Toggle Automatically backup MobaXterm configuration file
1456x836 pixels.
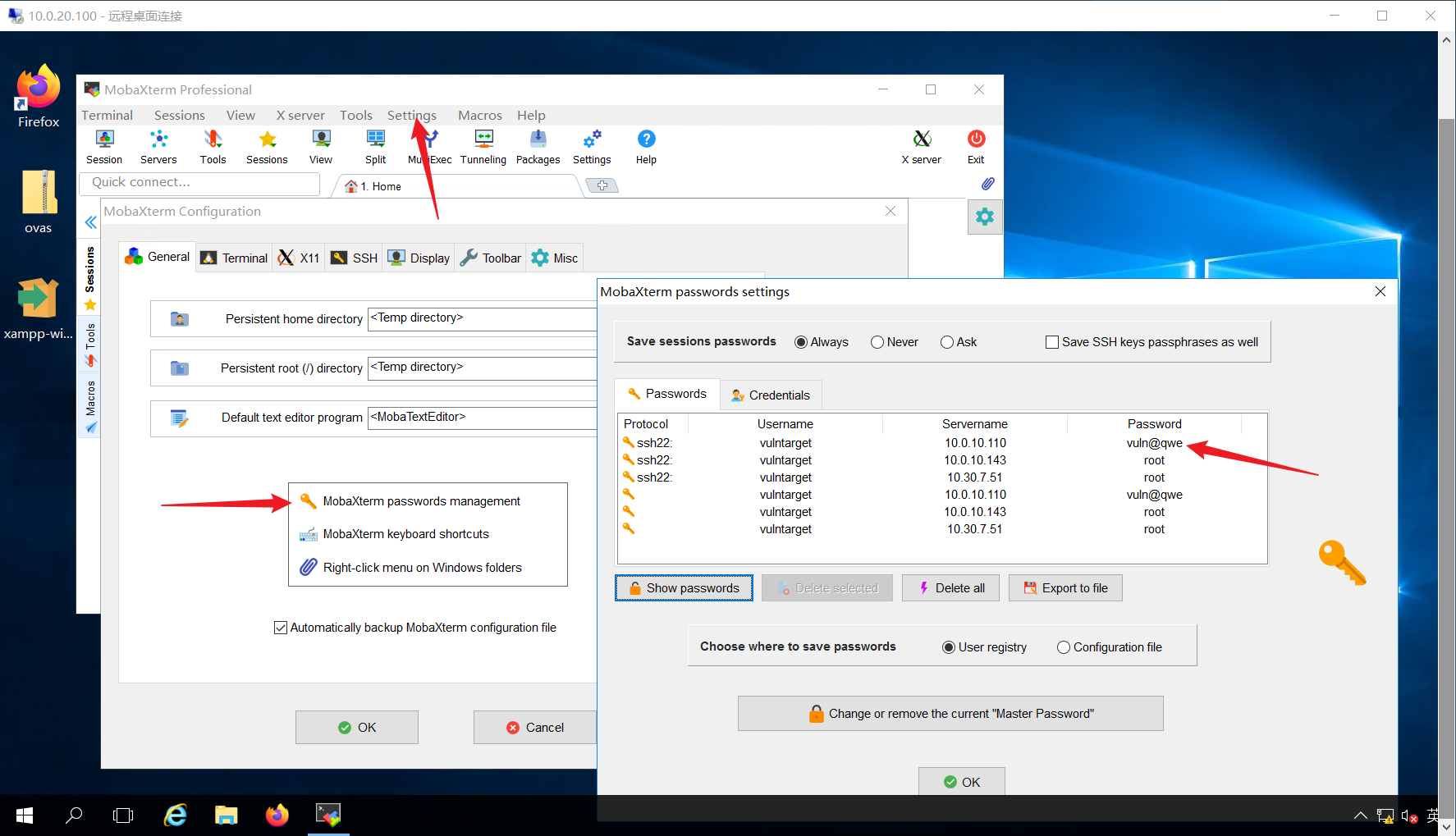click(x=281, y=628)
